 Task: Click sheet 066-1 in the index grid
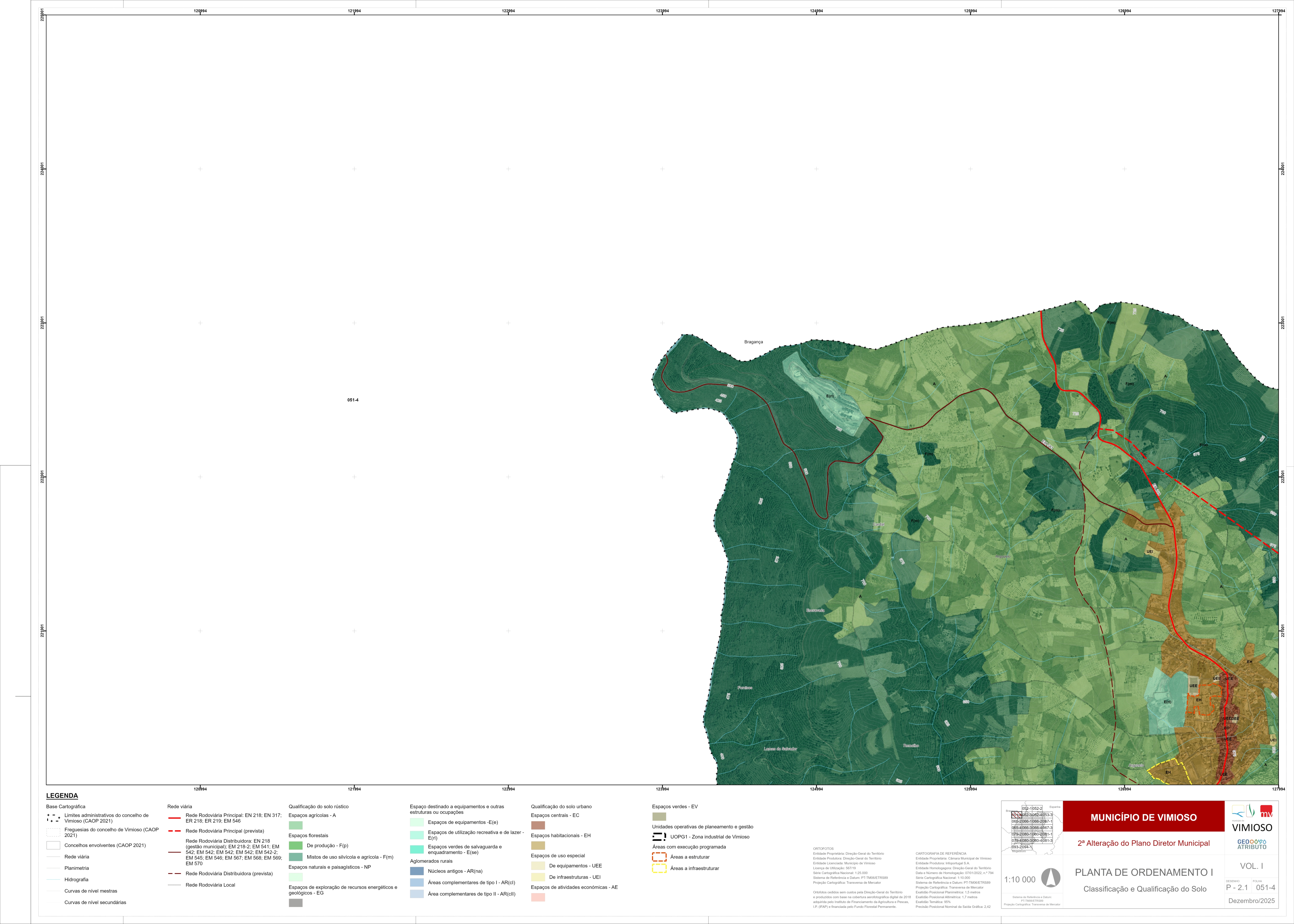pos(1027,822)
